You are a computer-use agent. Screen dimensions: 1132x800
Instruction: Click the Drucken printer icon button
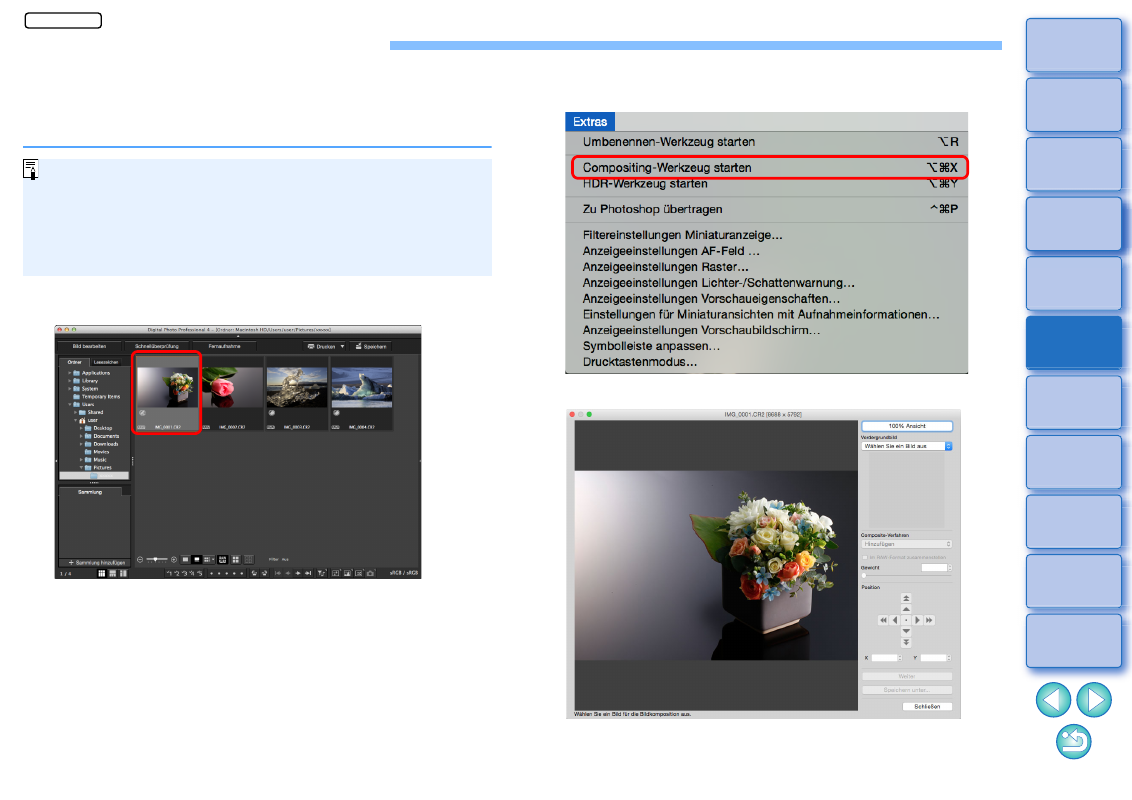click(x=322, y=346)
